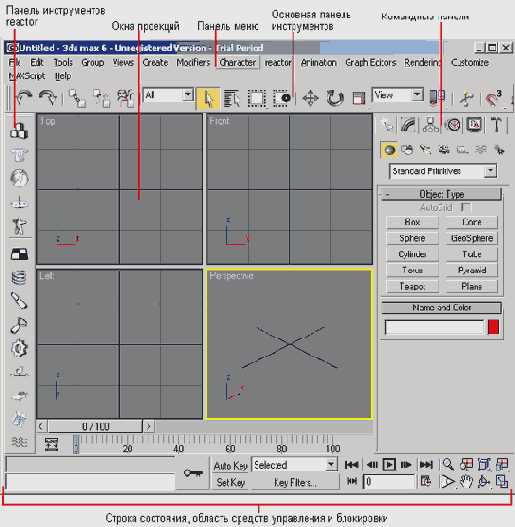Switch to the Hierarchy command panel tab
The width and height of the screenshot is (515, 527).
pyautogui.click(x=430, y=125)
